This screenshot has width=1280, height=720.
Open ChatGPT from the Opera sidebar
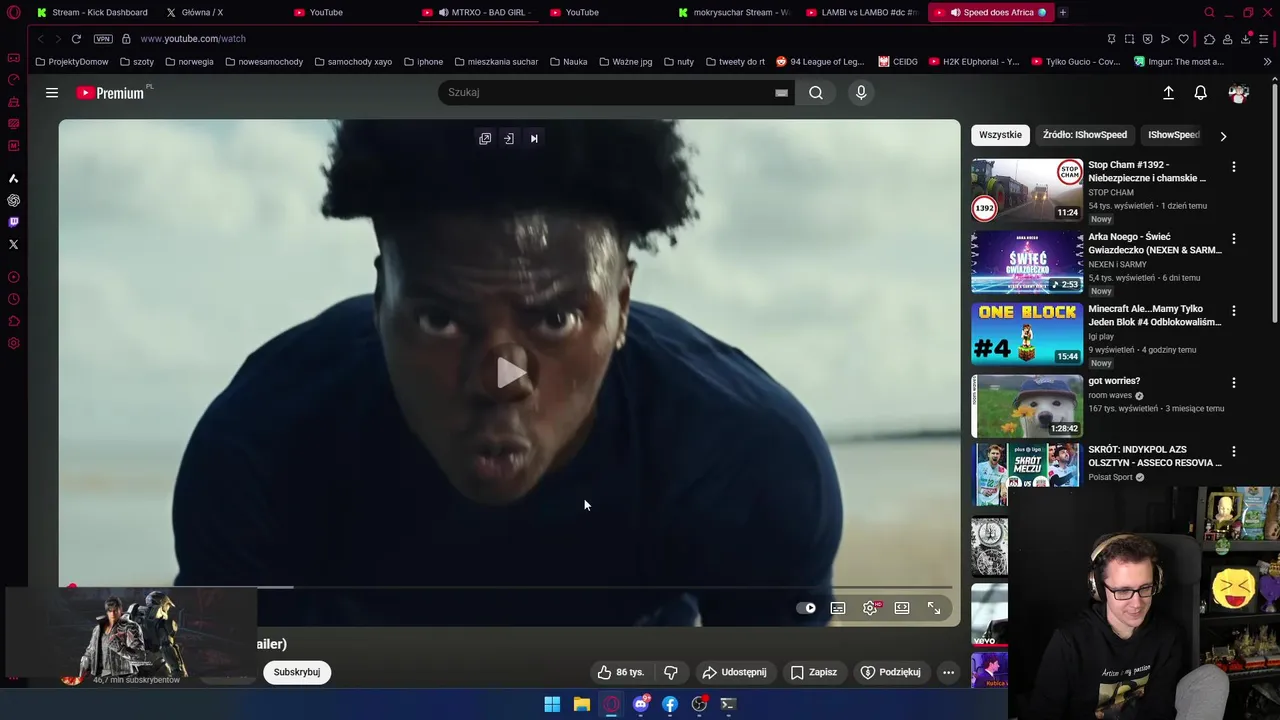(x=13, y=200)
